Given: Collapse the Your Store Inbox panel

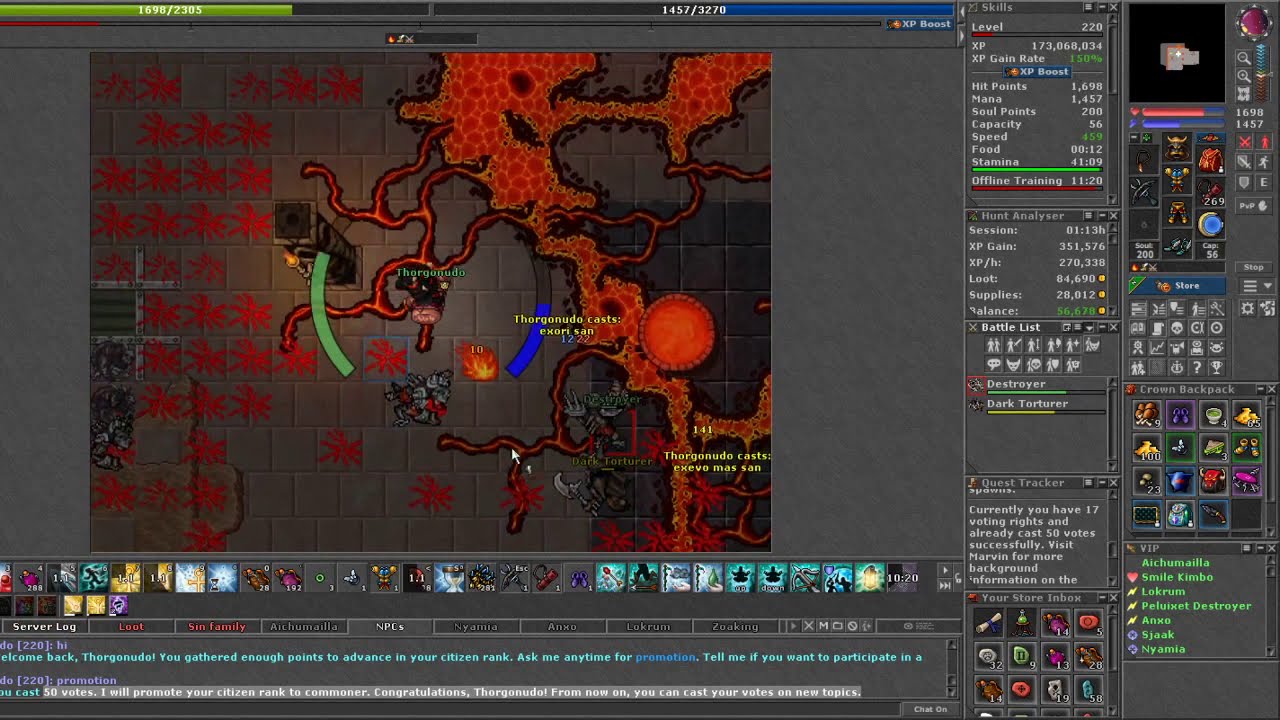Looking at the screenshot, I should pyautogui.click(x=1101, y=598).
